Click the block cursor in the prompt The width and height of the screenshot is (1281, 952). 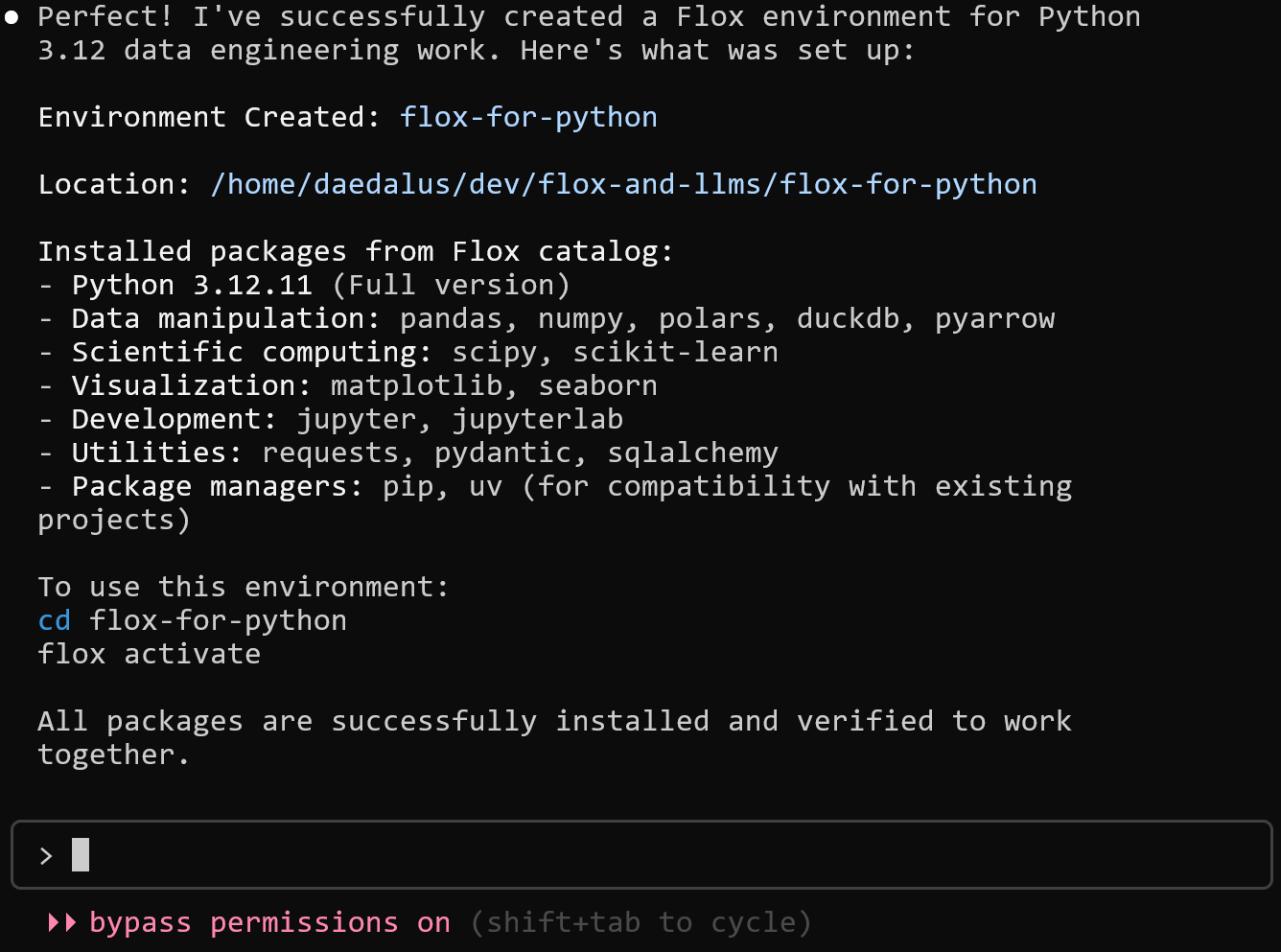(x=81, y=854)
